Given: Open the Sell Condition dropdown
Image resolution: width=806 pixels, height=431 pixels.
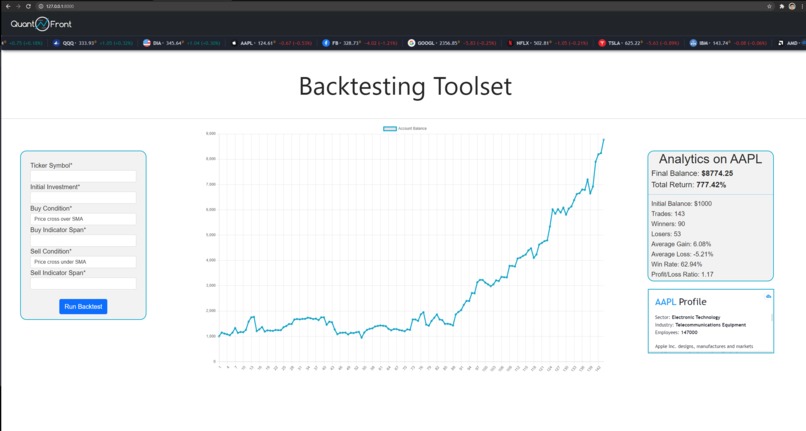Looking at the screenshot, I should click(83, 262).
